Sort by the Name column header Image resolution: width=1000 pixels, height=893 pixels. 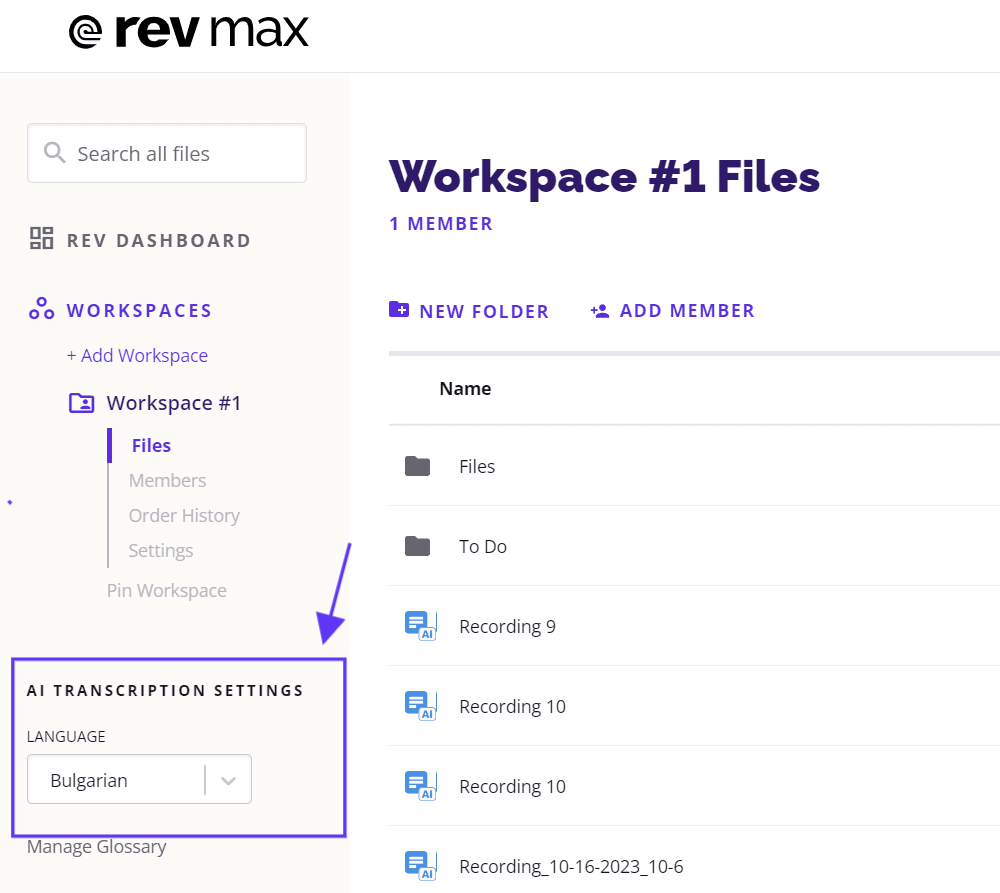465,388
